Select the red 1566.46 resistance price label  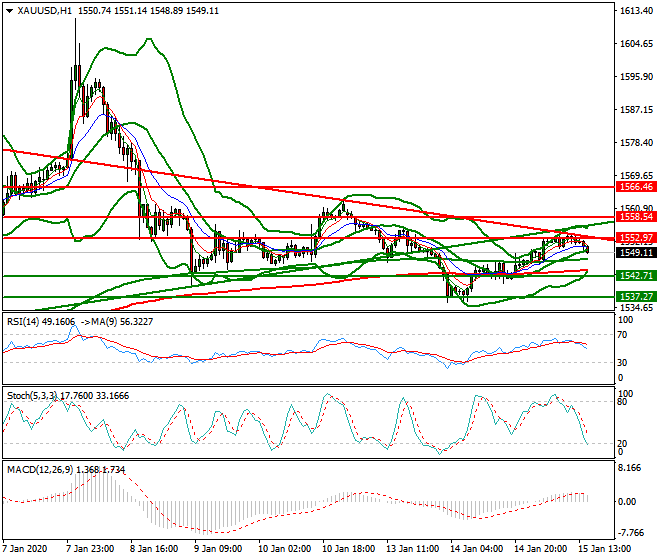click(636, 187)
